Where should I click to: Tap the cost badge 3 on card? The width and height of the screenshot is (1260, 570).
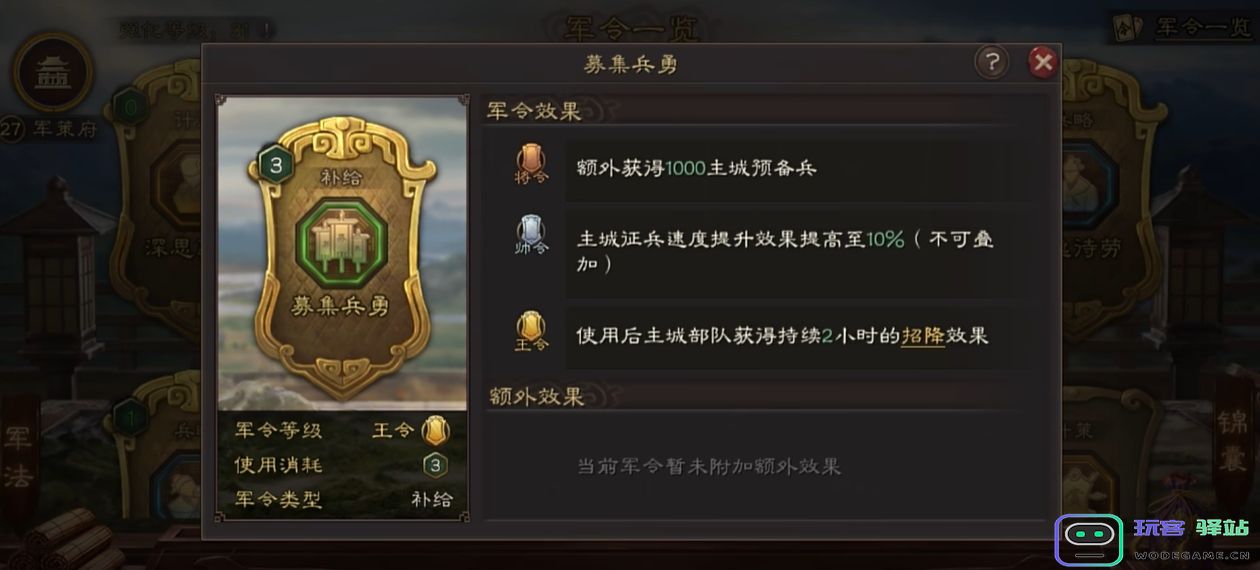click(276, 164)
